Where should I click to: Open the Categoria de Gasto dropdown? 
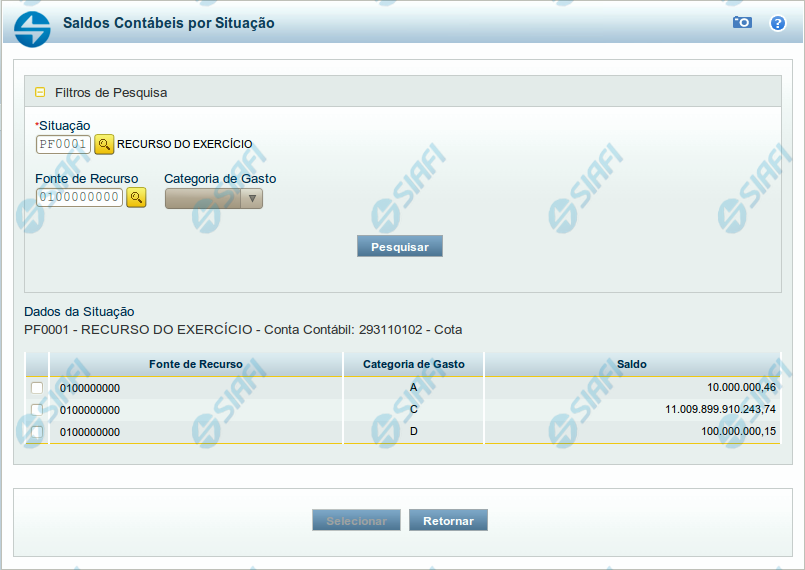[213, 198]
